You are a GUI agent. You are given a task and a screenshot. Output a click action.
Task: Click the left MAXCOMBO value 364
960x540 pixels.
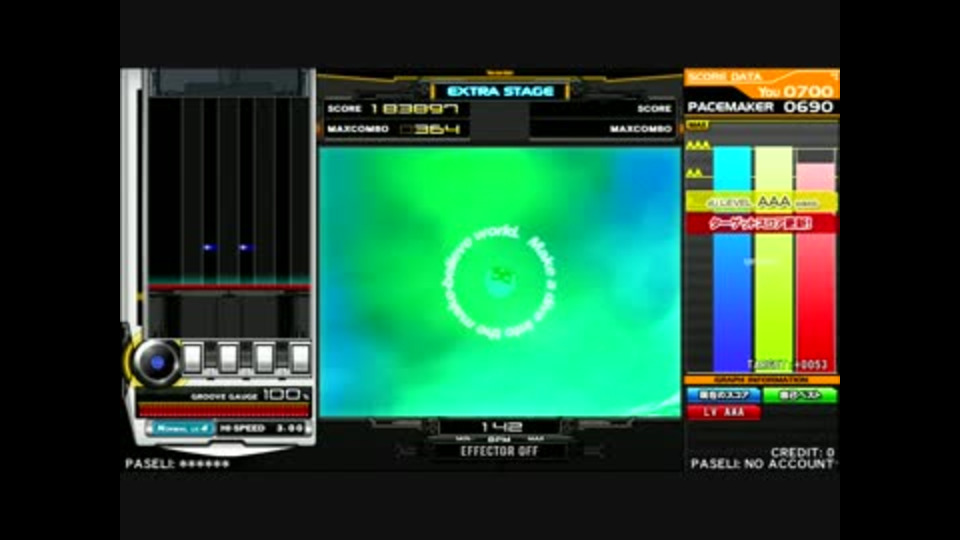tap(430, 129)
